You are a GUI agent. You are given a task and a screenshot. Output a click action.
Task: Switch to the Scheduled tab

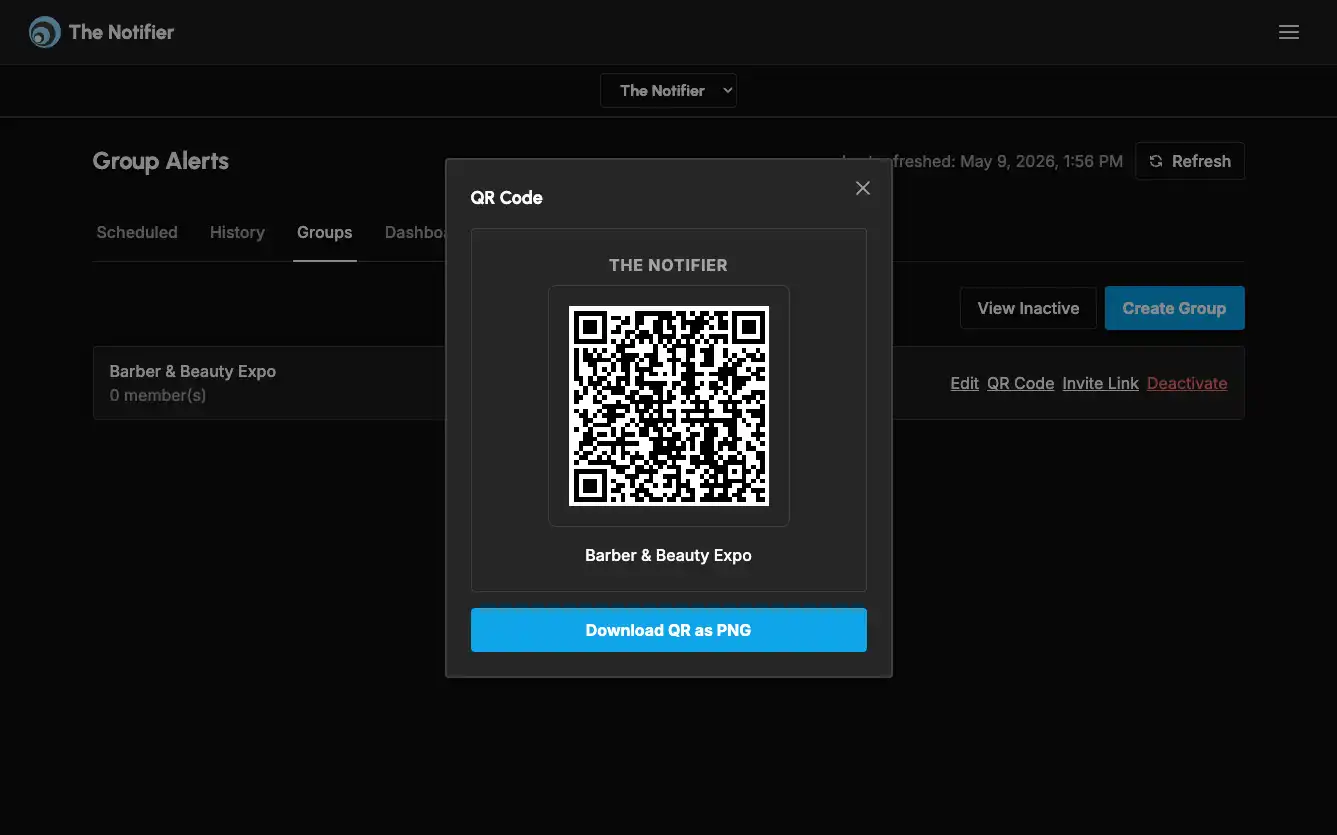[137, 232]
